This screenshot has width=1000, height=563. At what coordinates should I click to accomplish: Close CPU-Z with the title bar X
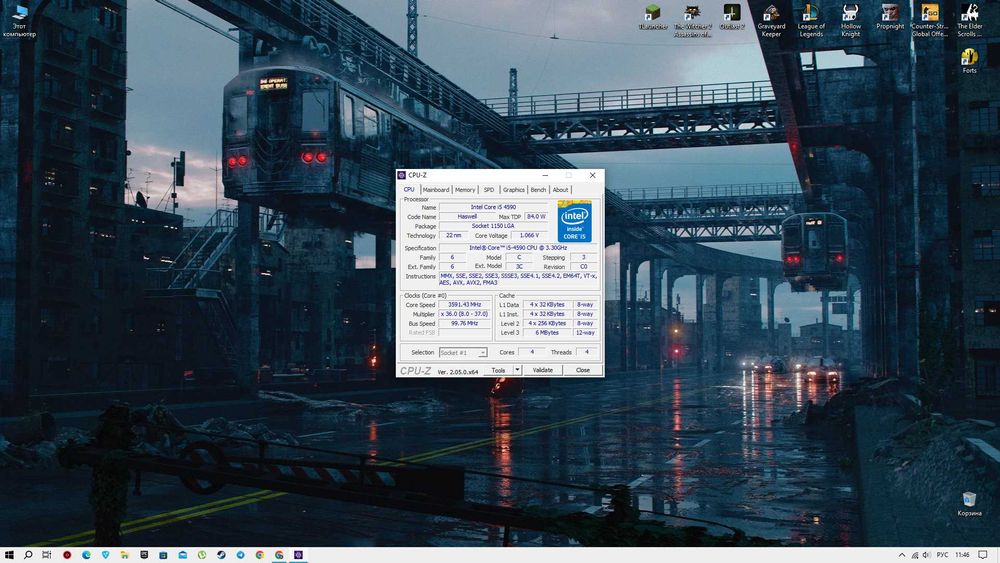point(592,175)
